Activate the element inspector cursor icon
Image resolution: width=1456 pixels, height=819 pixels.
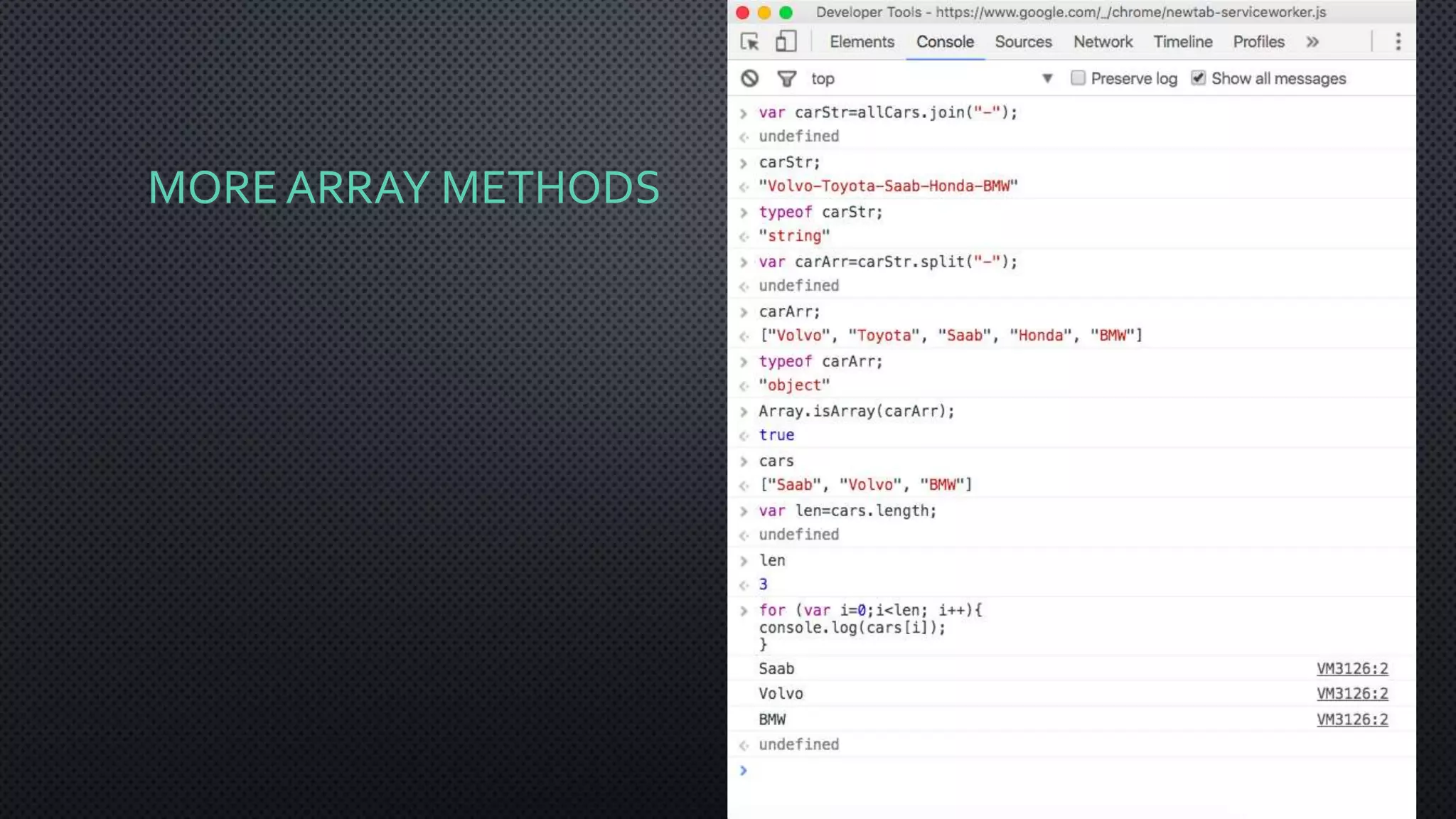click(749, 42)
